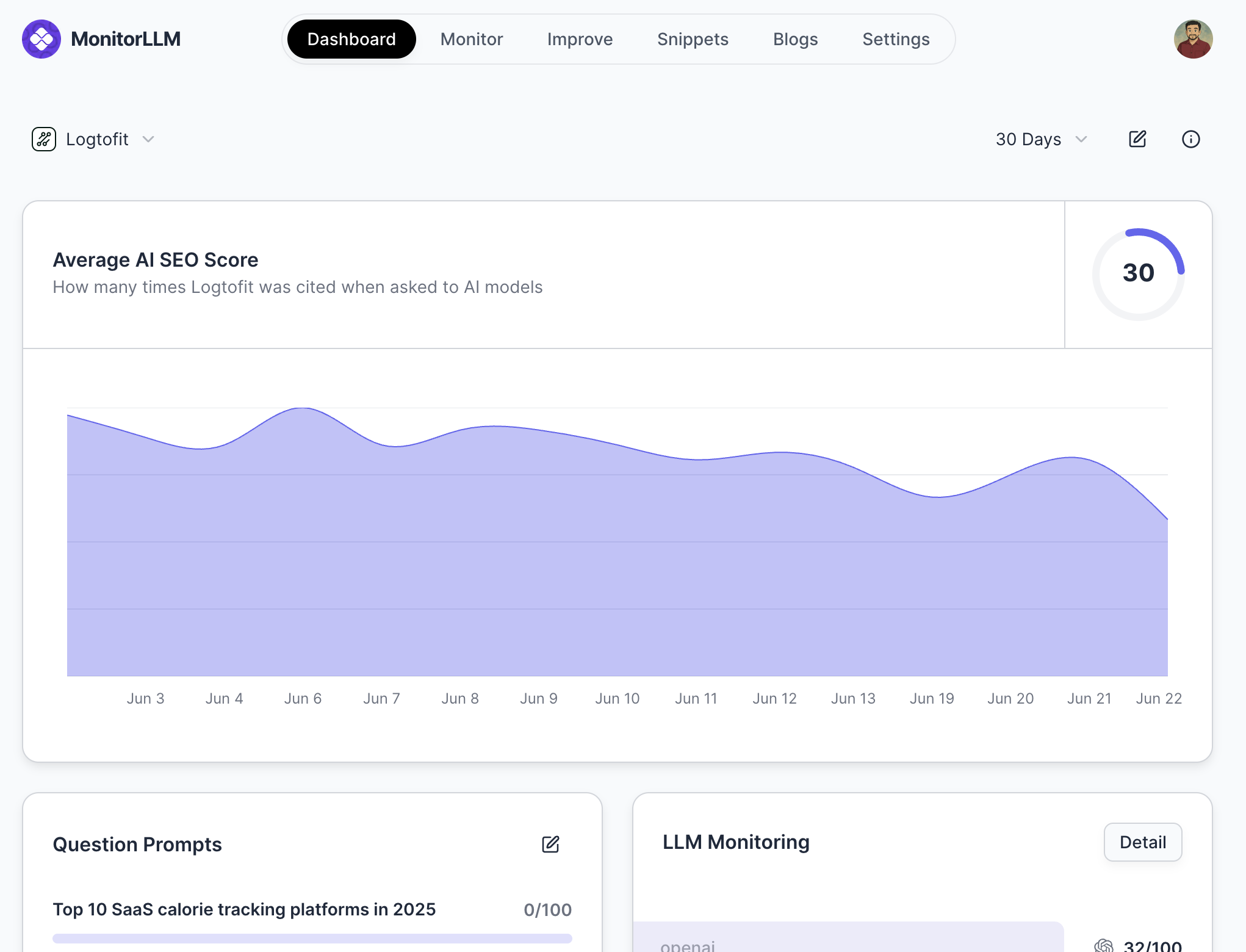Click the Jun 6 peak on chart
This screenshot has width=1246, height=952.
click(303, 408)
